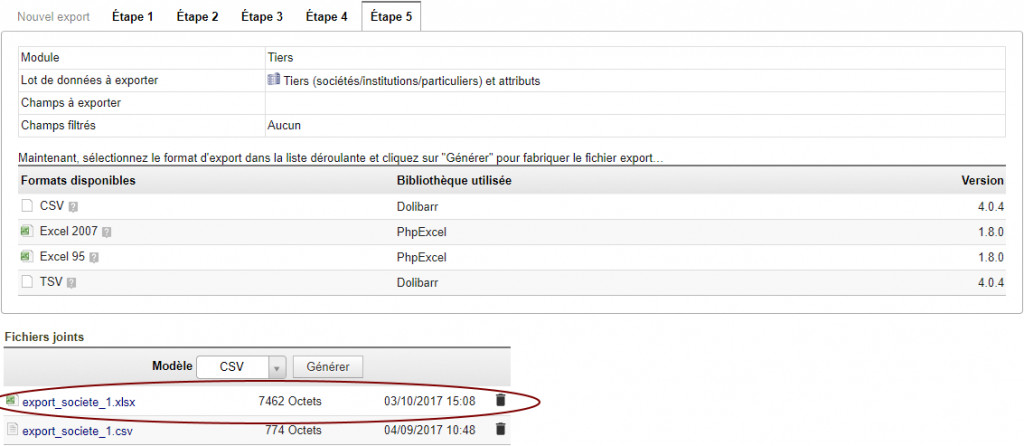Image resolution: width=1024 pixels, height=446 pixels.
Task: Click the Lot de données à exporter label
Action: pos(89,80)
